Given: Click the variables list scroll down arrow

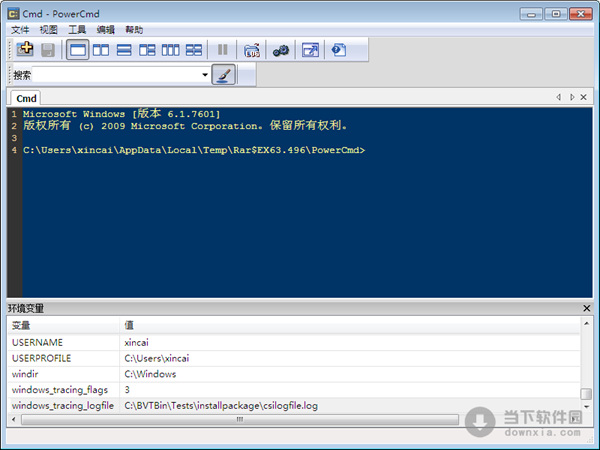Looking at the screenshot, I should coord(586,407).
